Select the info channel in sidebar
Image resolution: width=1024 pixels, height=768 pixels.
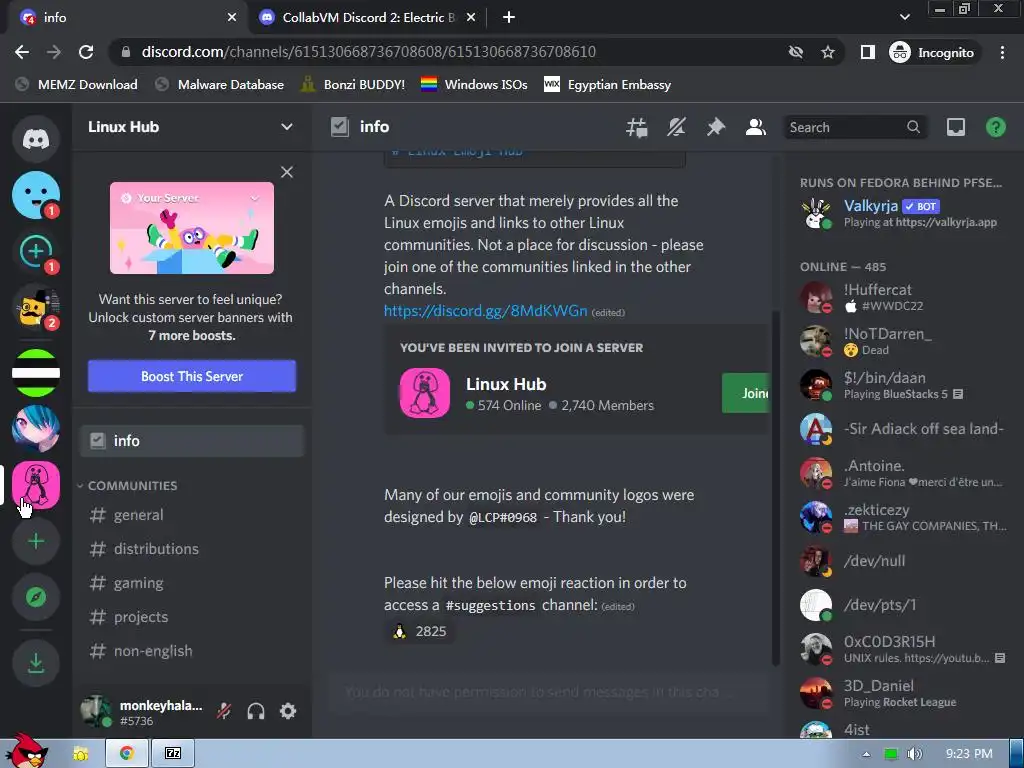pyautogui.click(x=192, y=441)
